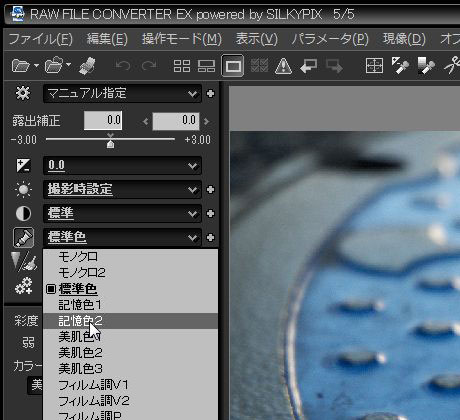Screen dimensions: 460x420
Task: Click the right exposure value field 0.0
Action: point(176,121)
